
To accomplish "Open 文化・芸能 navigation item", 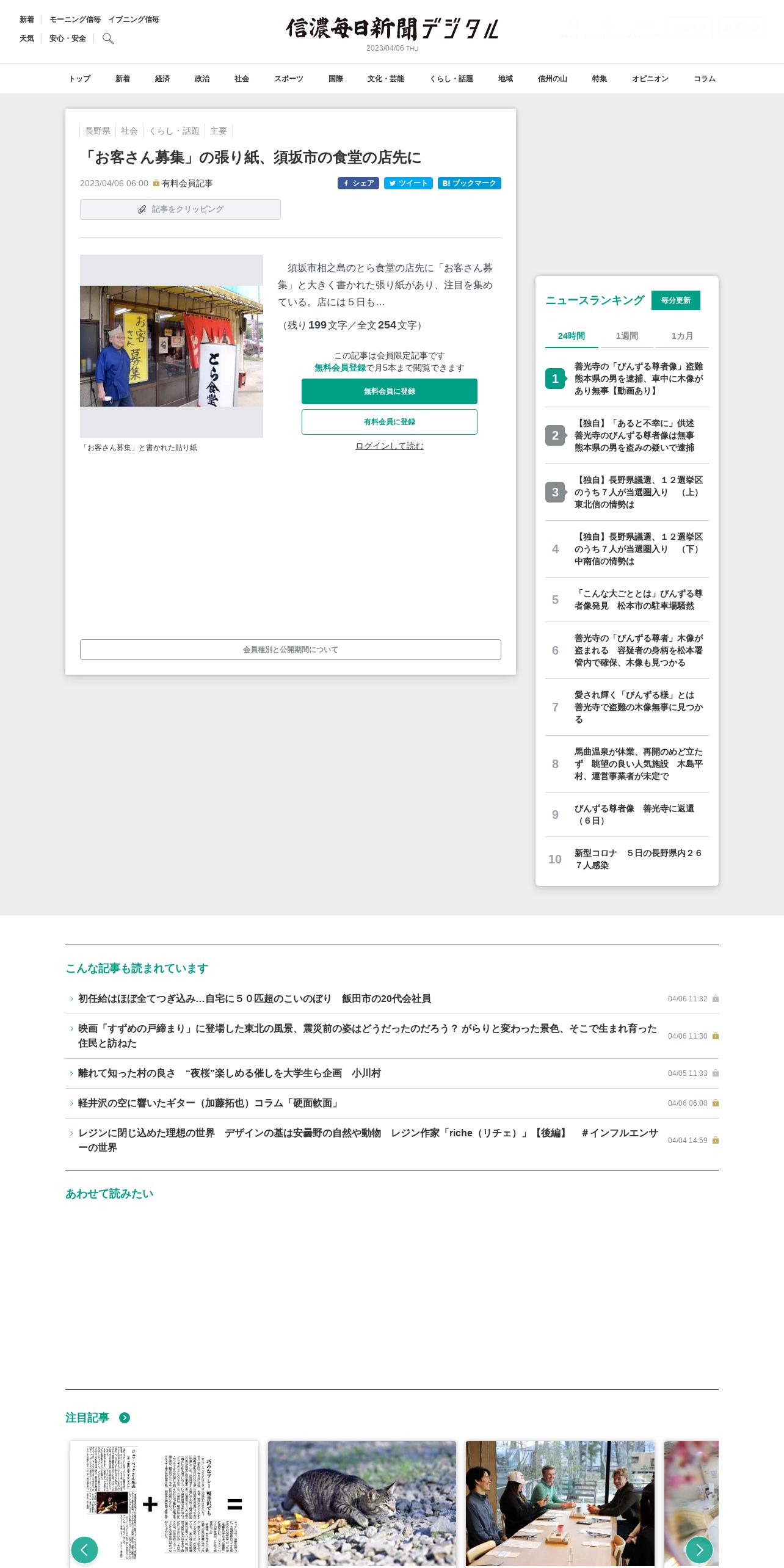I will [x=386, y=79].
